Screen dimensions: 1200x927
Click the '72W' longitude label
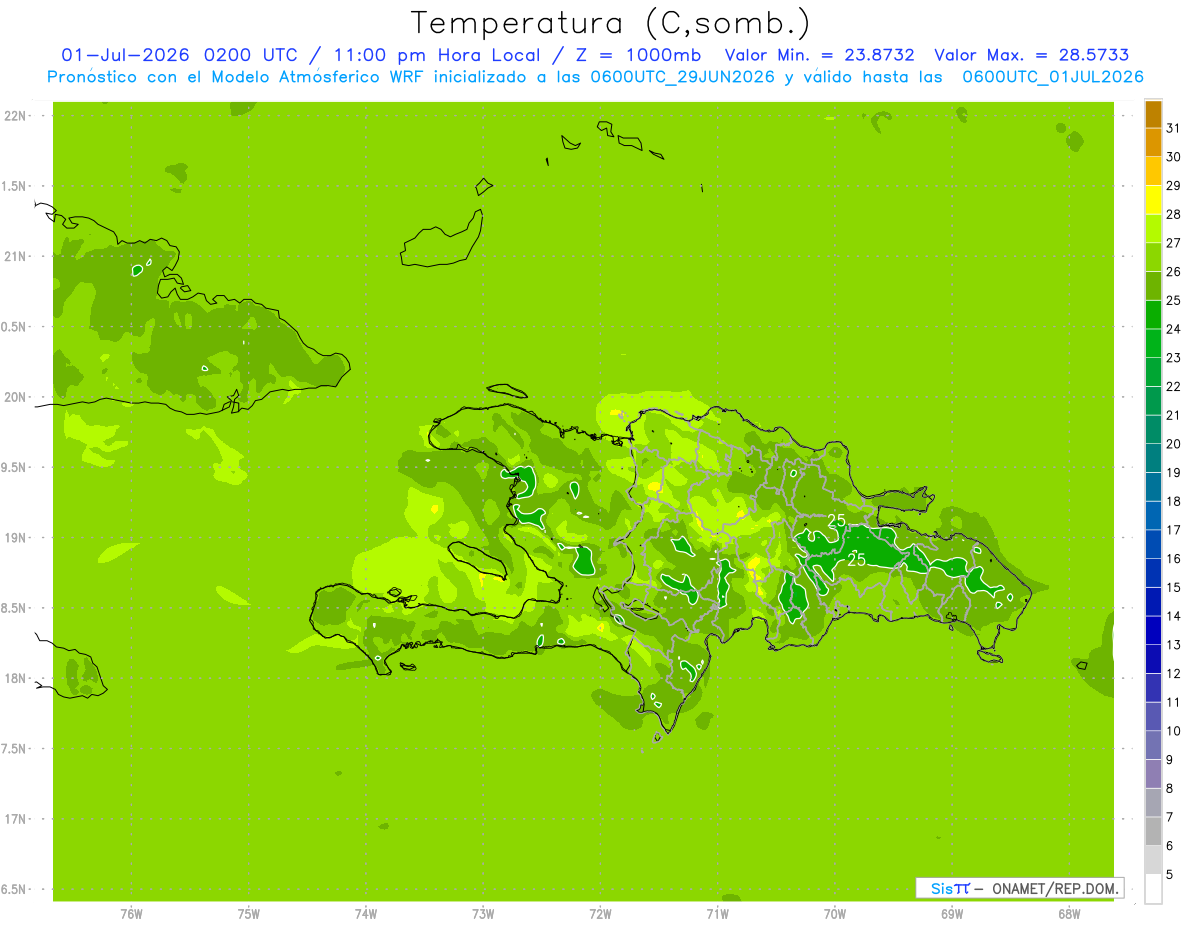600,914
